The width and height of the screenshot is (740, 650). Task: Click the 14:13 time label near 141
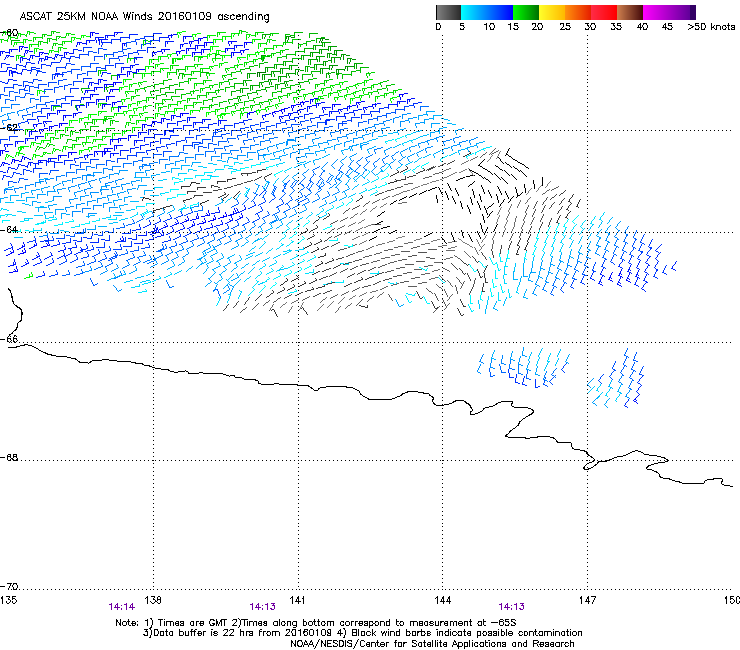click(262, 607)
